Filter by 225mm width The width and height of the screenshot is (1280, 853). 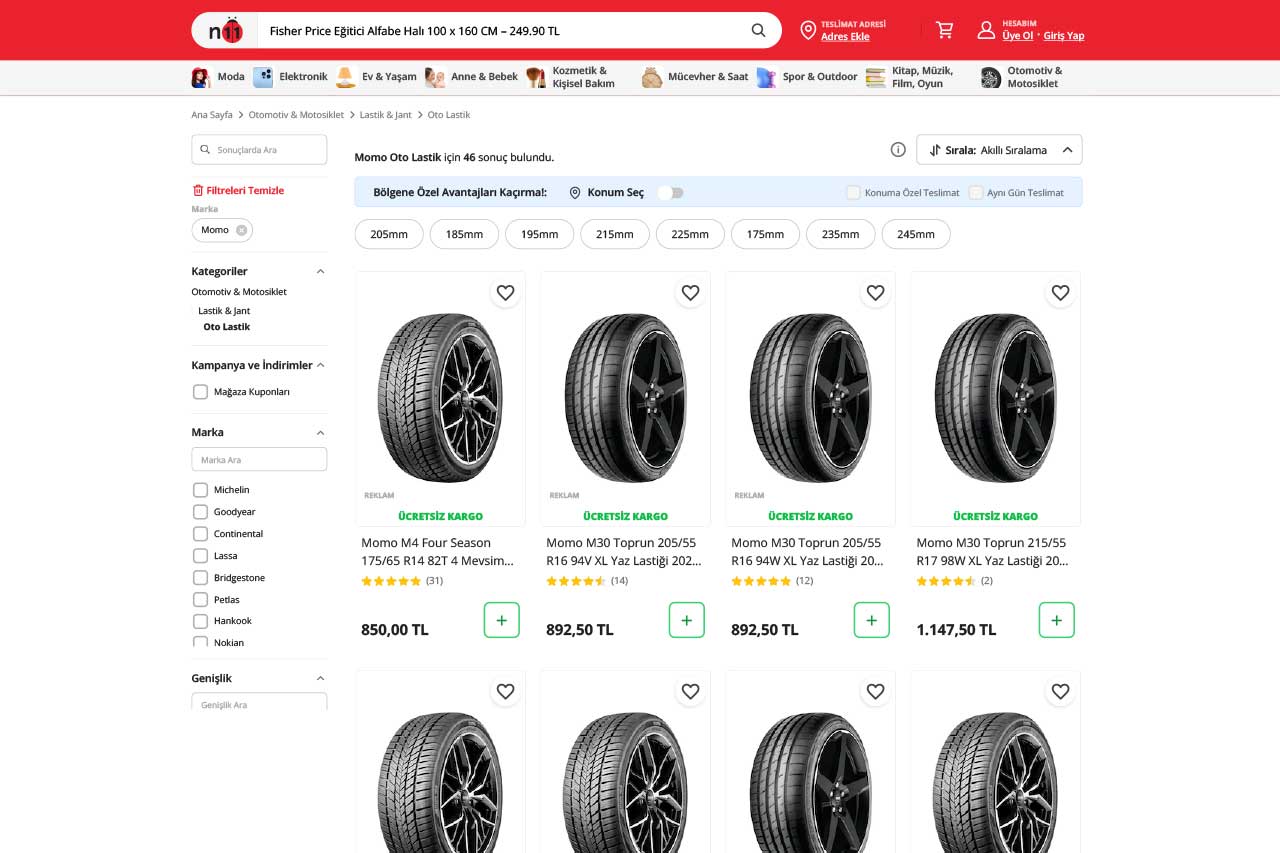click(x=690, y=234)
